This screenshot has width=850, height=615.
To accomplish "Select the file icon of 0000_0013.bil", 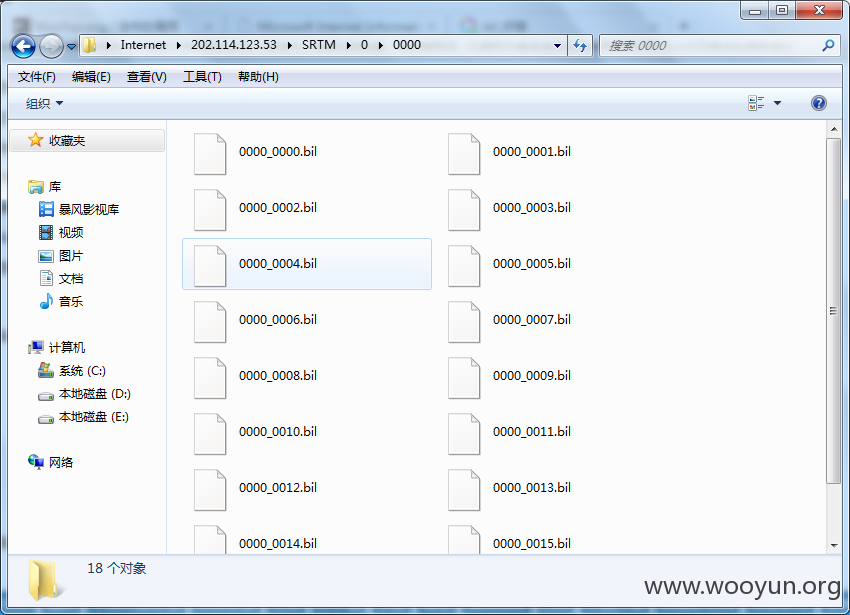I will pos(463,490).
